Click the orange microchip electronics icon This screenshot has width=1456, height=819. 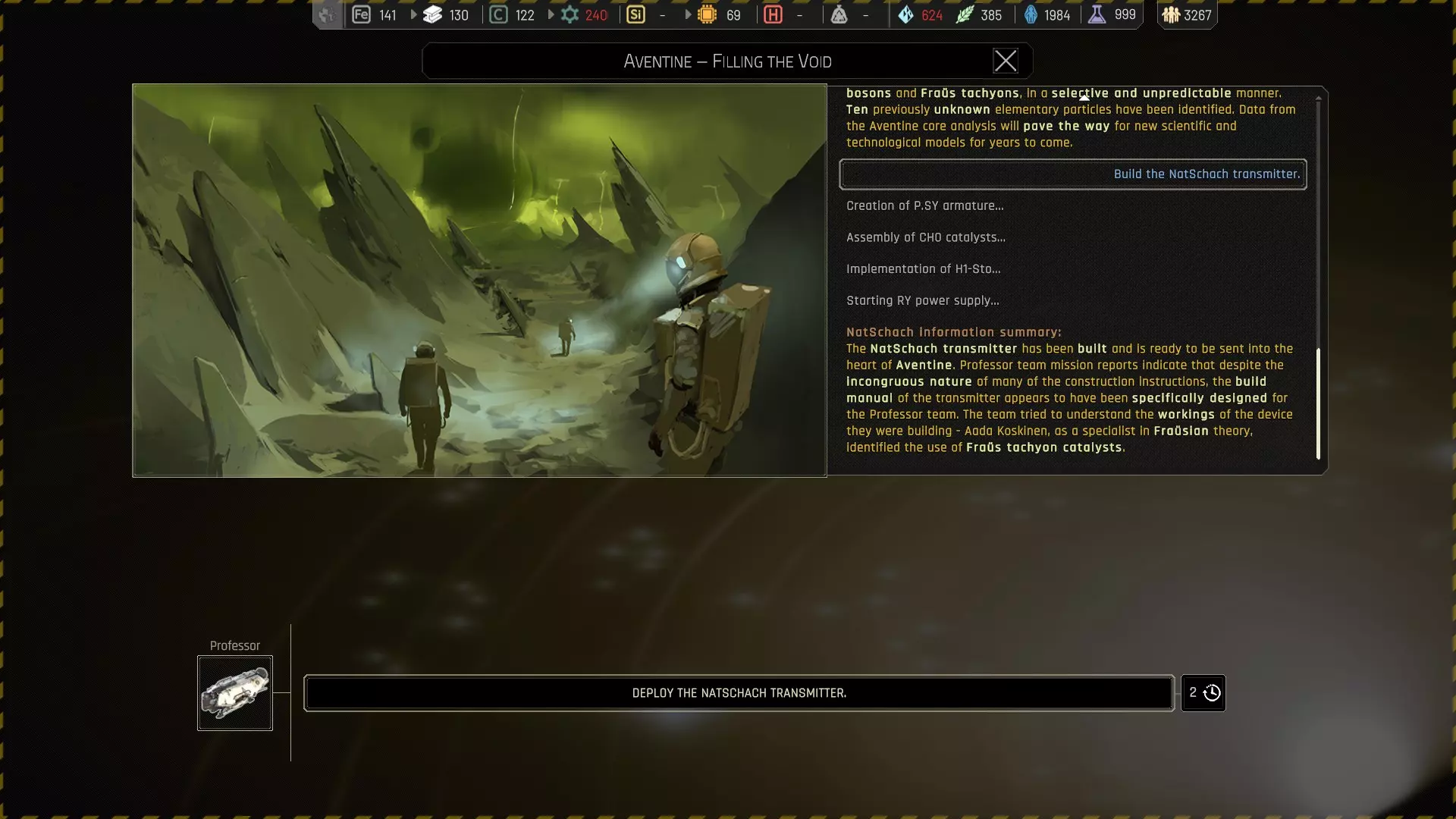pos(707,14)
